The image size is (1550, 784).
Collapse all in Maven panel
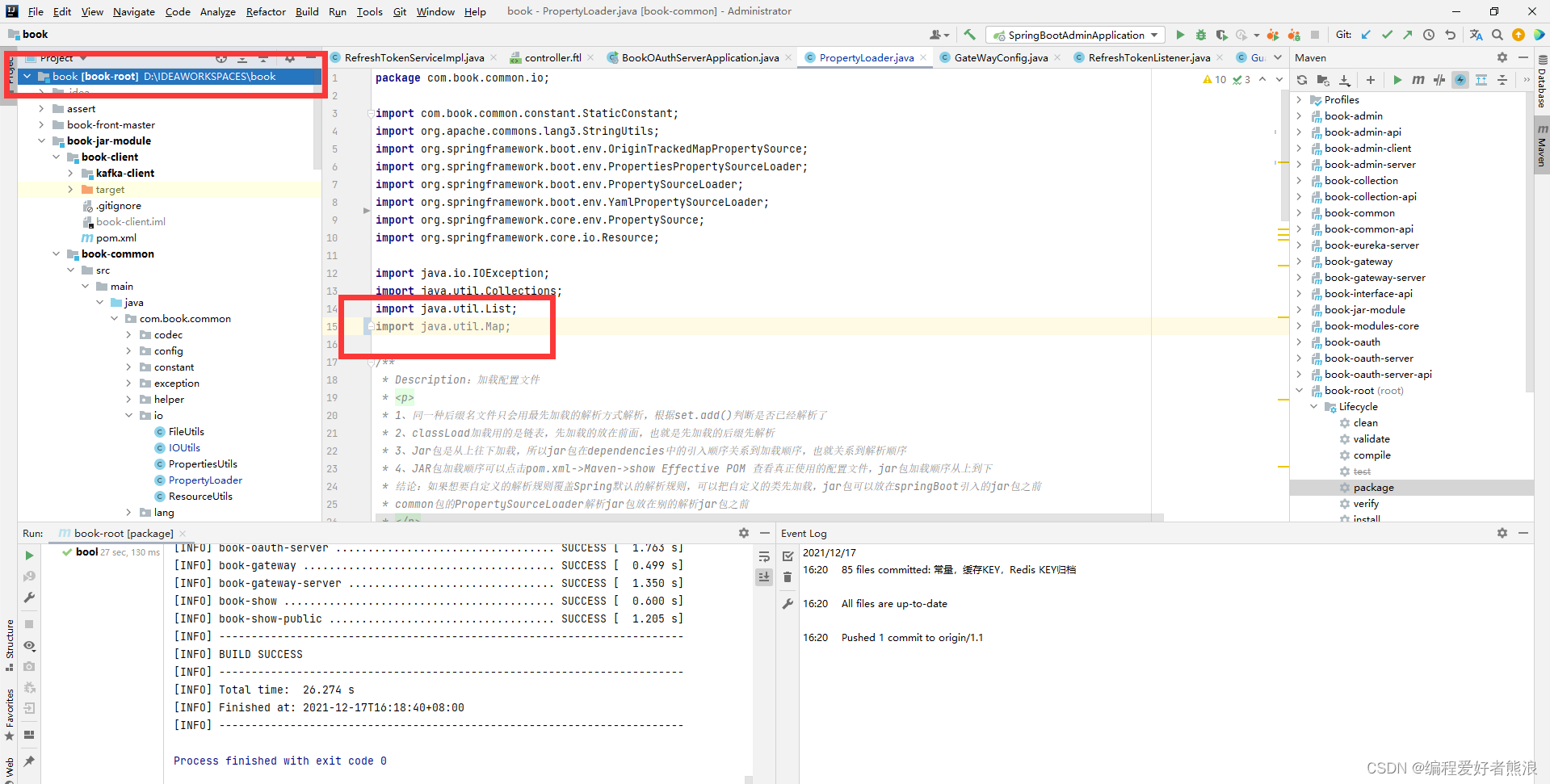pos(1502,80)
